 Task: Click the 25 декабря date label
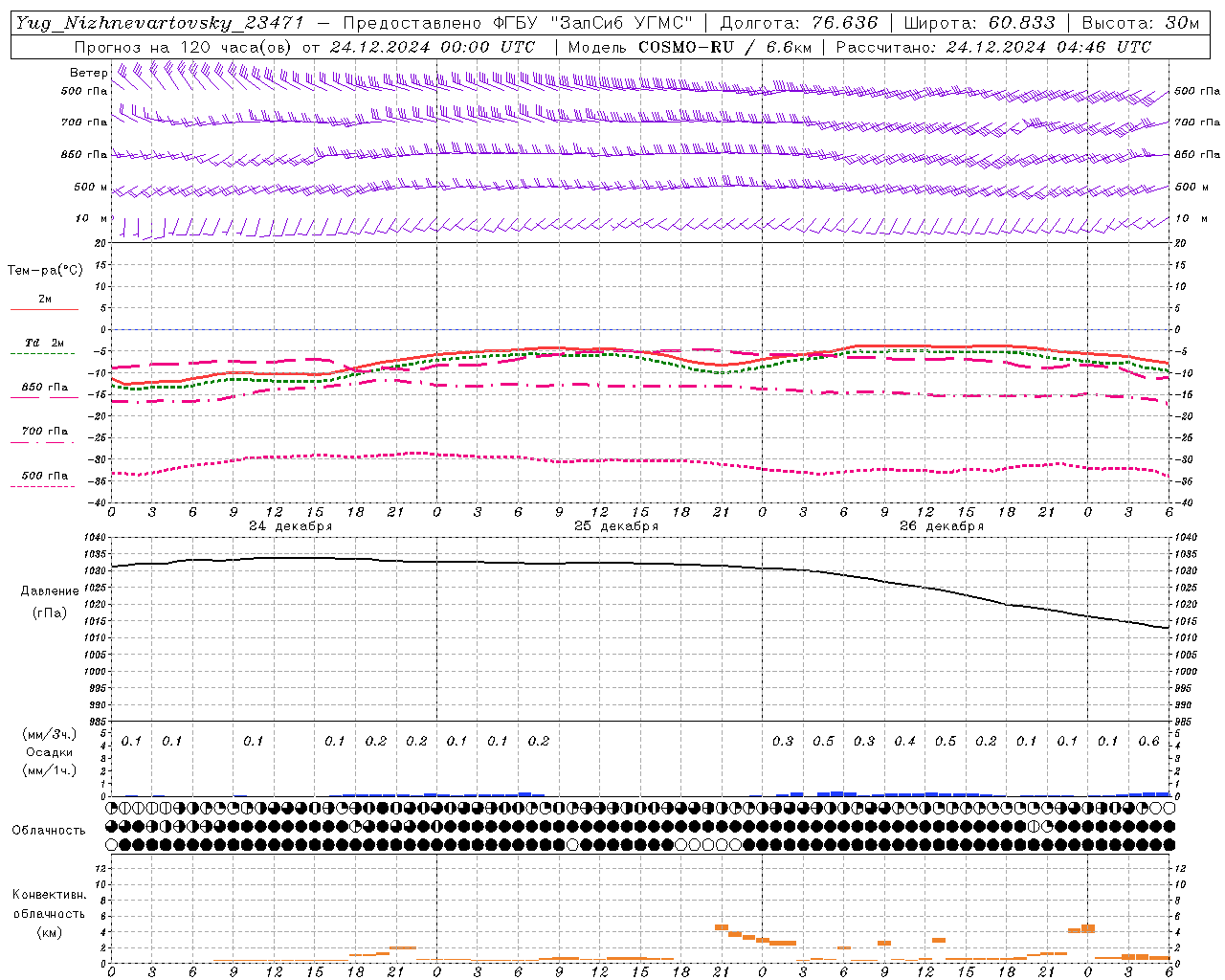click(x=616, y=526)
